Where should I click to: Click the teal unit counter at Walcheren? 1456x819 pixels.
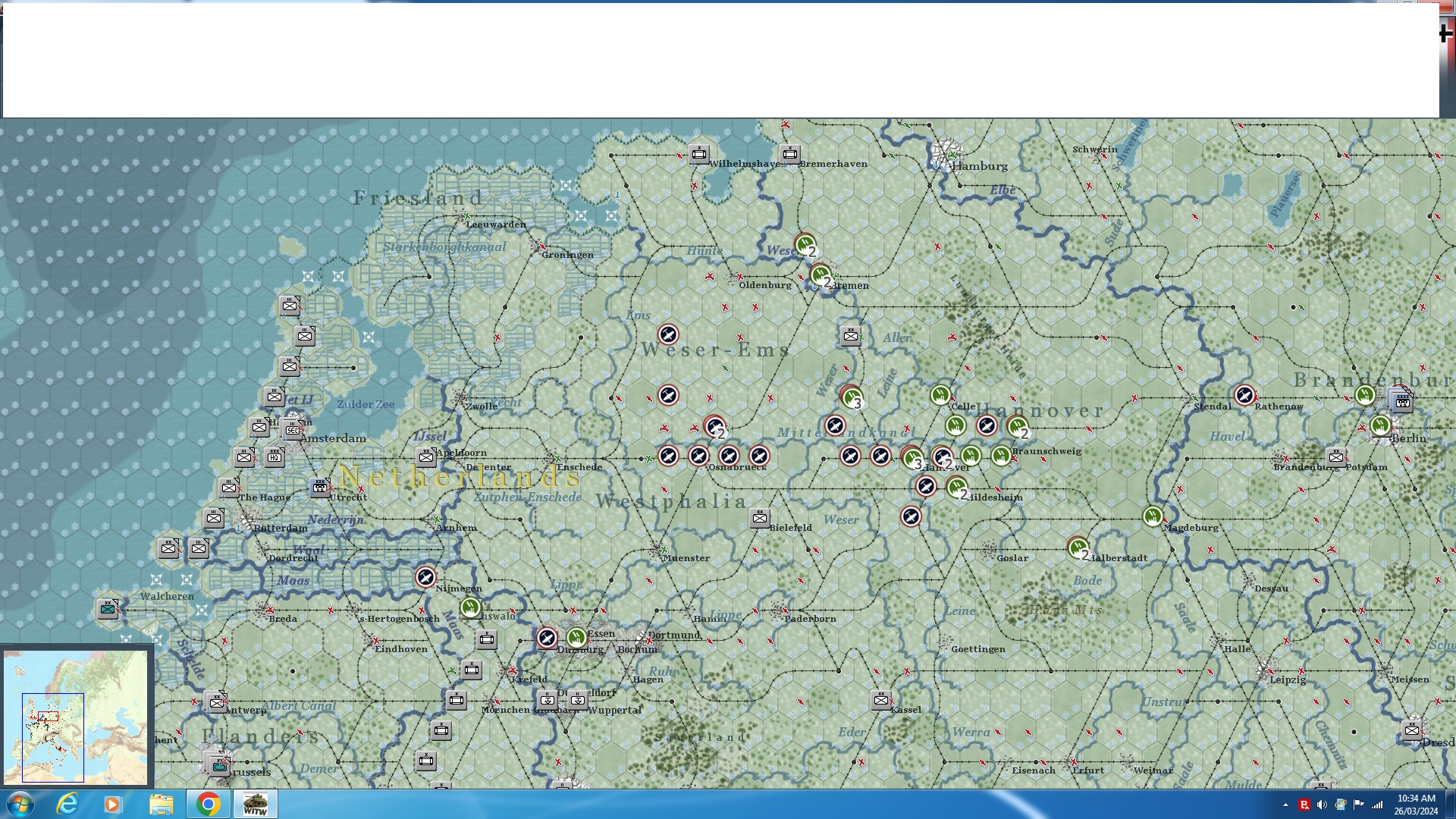(108, 608)
